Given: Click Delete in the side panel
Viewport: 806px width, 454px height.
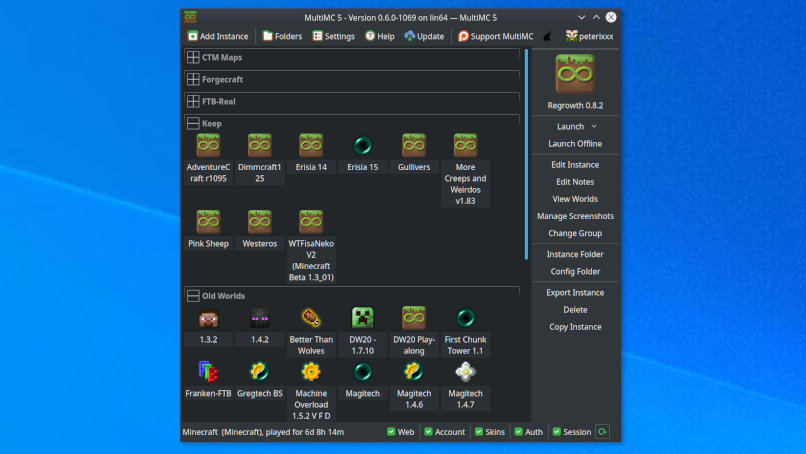Looking at the screenshot, I should click(x=575, y=310).
